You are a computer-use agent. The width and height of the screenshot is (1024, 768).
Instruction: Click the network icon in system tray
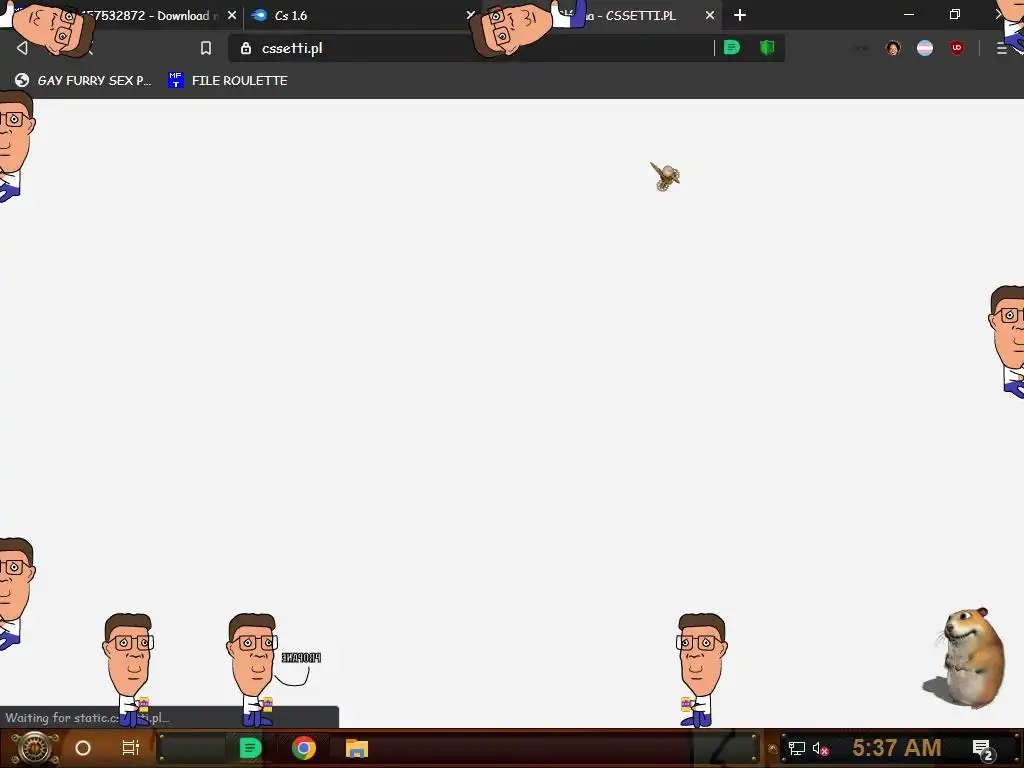(x=797, y=748)
